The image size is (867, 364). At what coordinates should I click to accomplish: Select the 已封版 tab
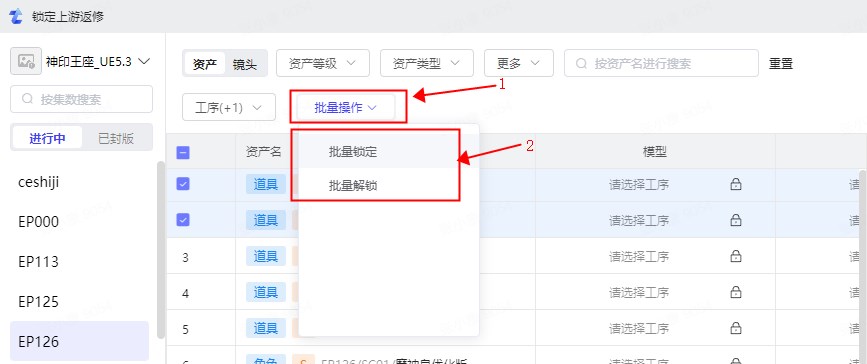click(116, 138)
